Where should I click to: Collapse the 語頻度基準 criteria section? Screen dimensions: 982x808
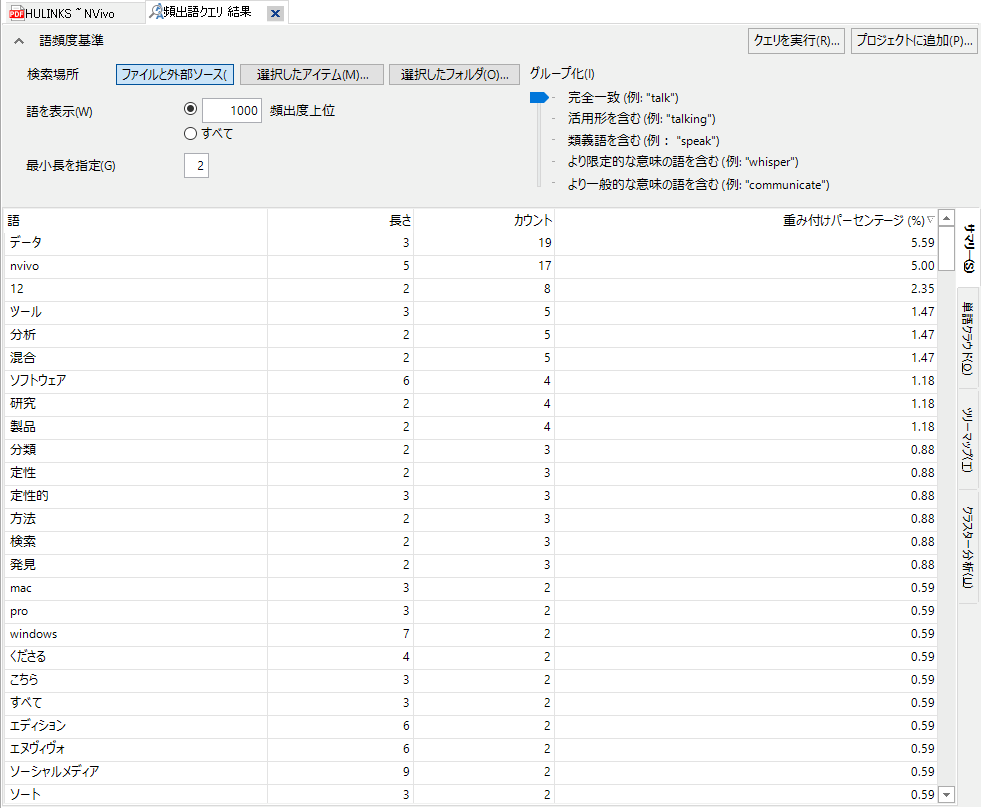tap(20, 41)
